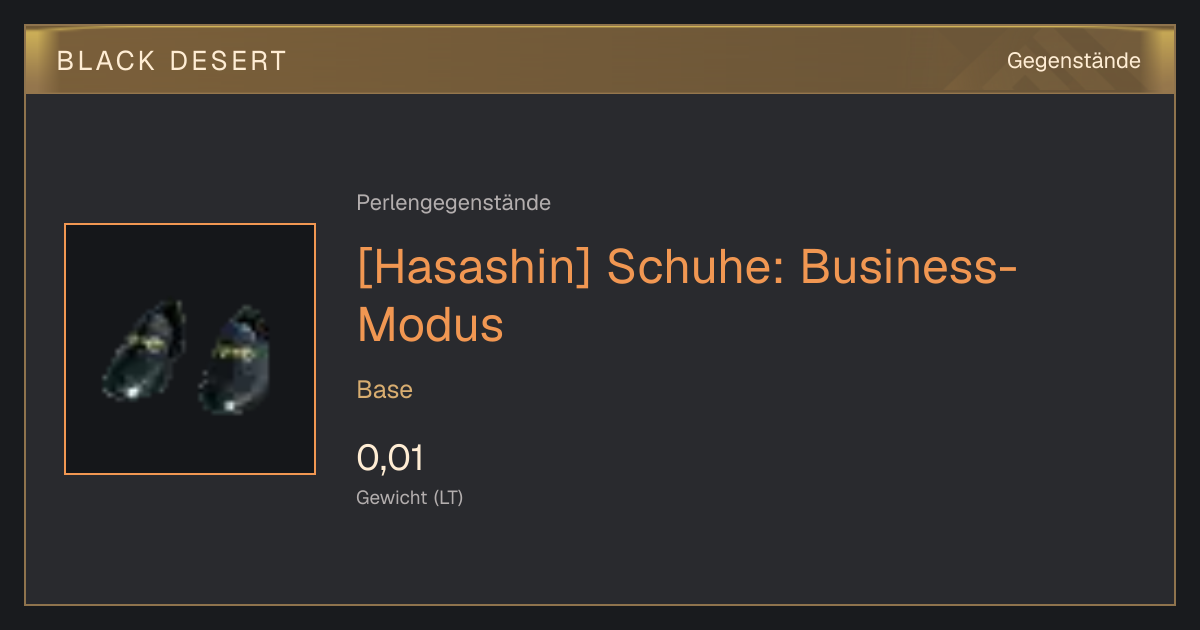Click Modus on the title's second line

[430, 324]
